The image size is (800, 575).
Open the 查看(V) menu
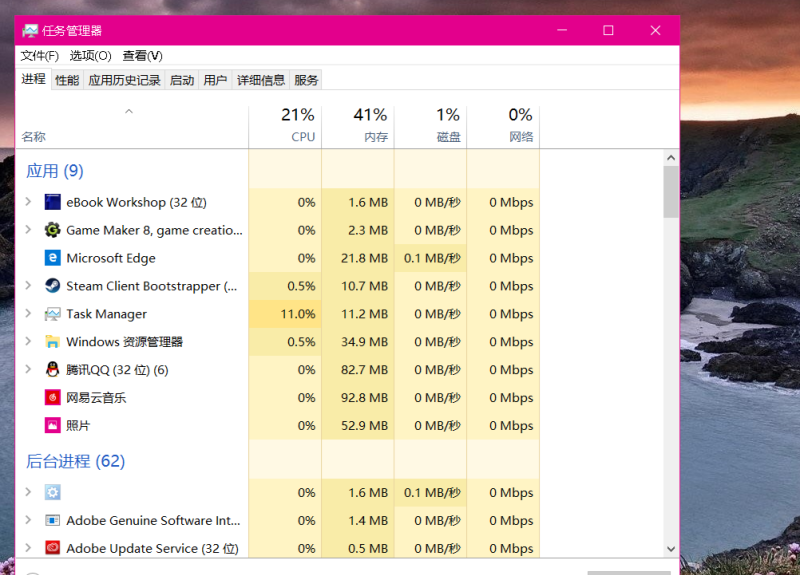pyautogui.click(x=142, y=56)
